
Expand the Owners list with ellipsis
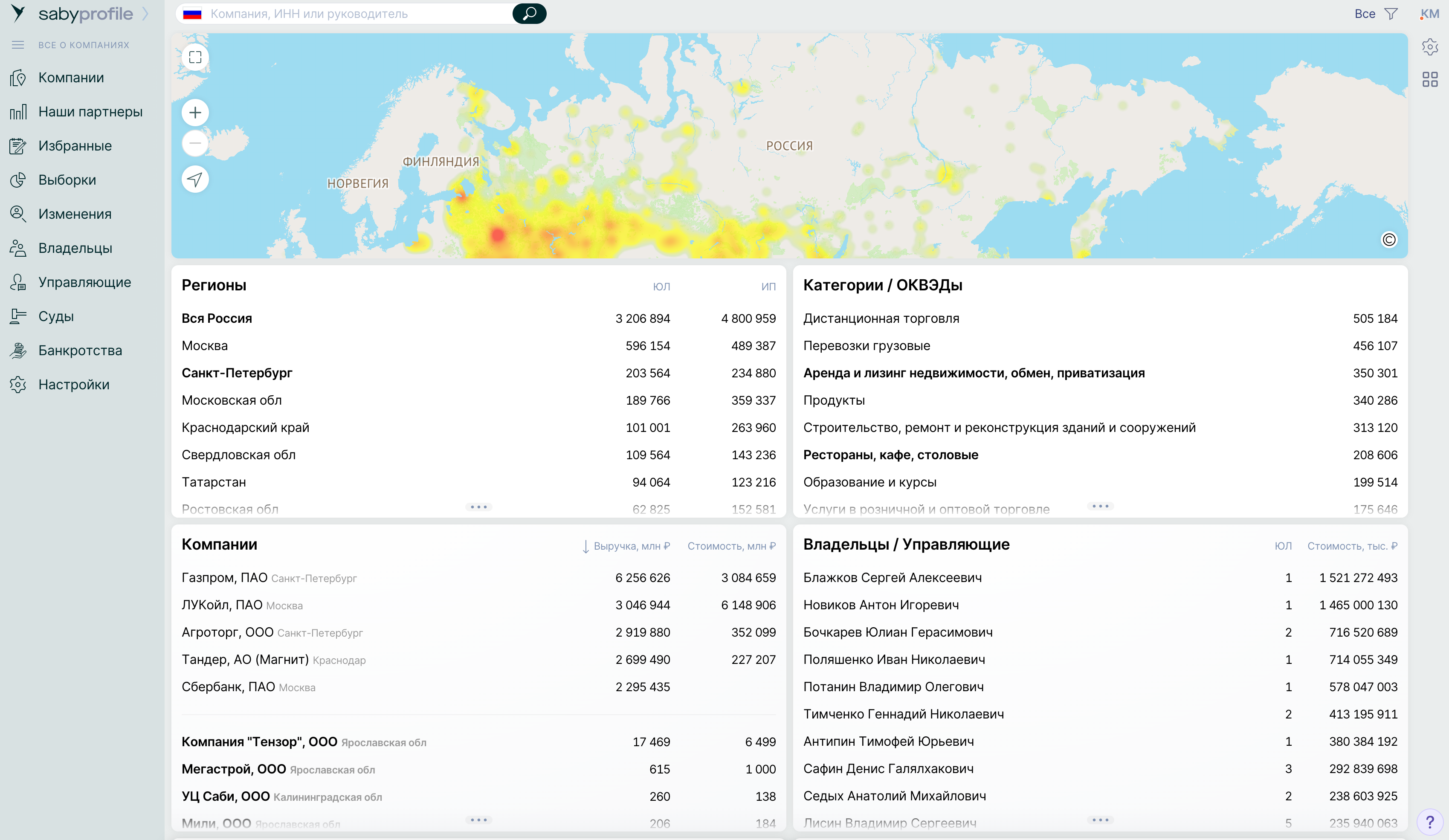click(1100, 820)
